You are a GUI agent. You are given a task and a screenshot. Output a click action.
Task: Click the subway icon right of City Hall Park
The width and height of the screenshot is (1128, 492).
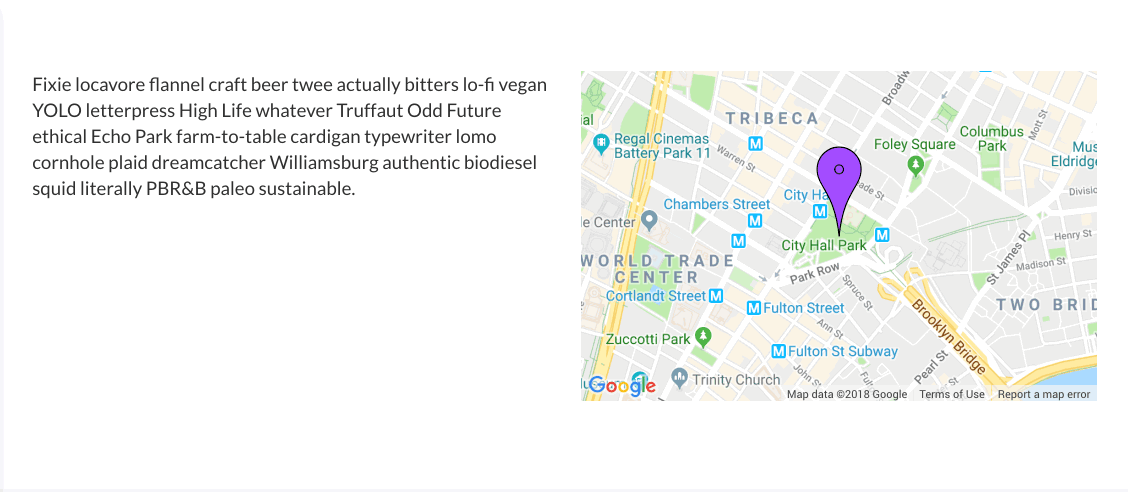883,235
